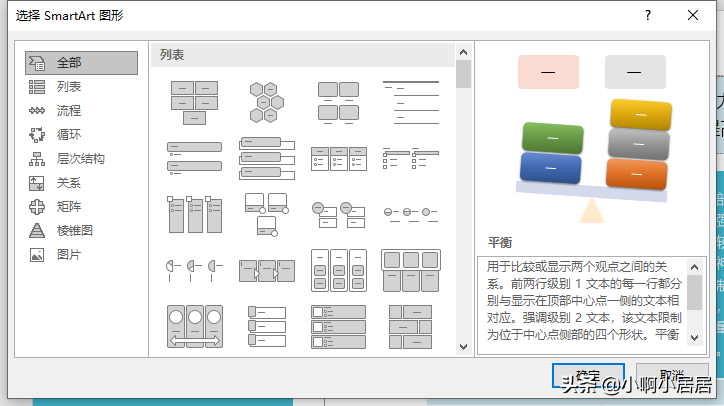Click the 列表 section header

click(303, 55)
